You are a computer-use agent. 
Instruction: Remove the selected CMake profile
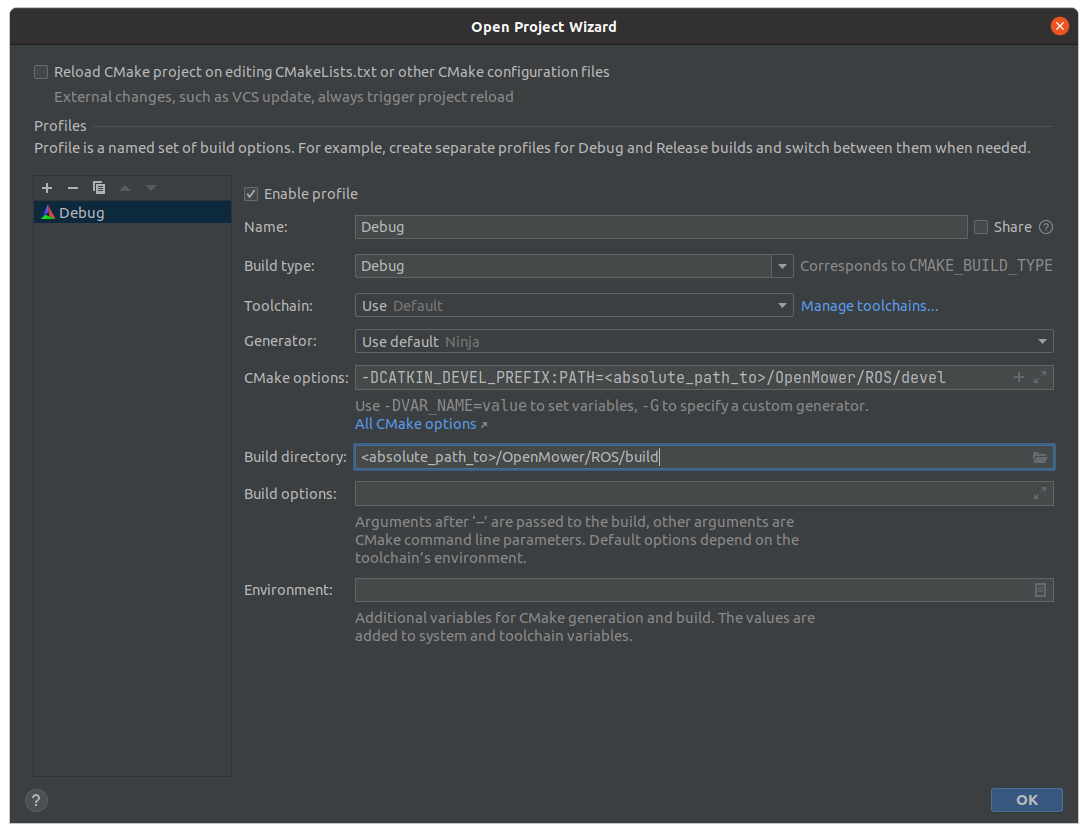73,187
